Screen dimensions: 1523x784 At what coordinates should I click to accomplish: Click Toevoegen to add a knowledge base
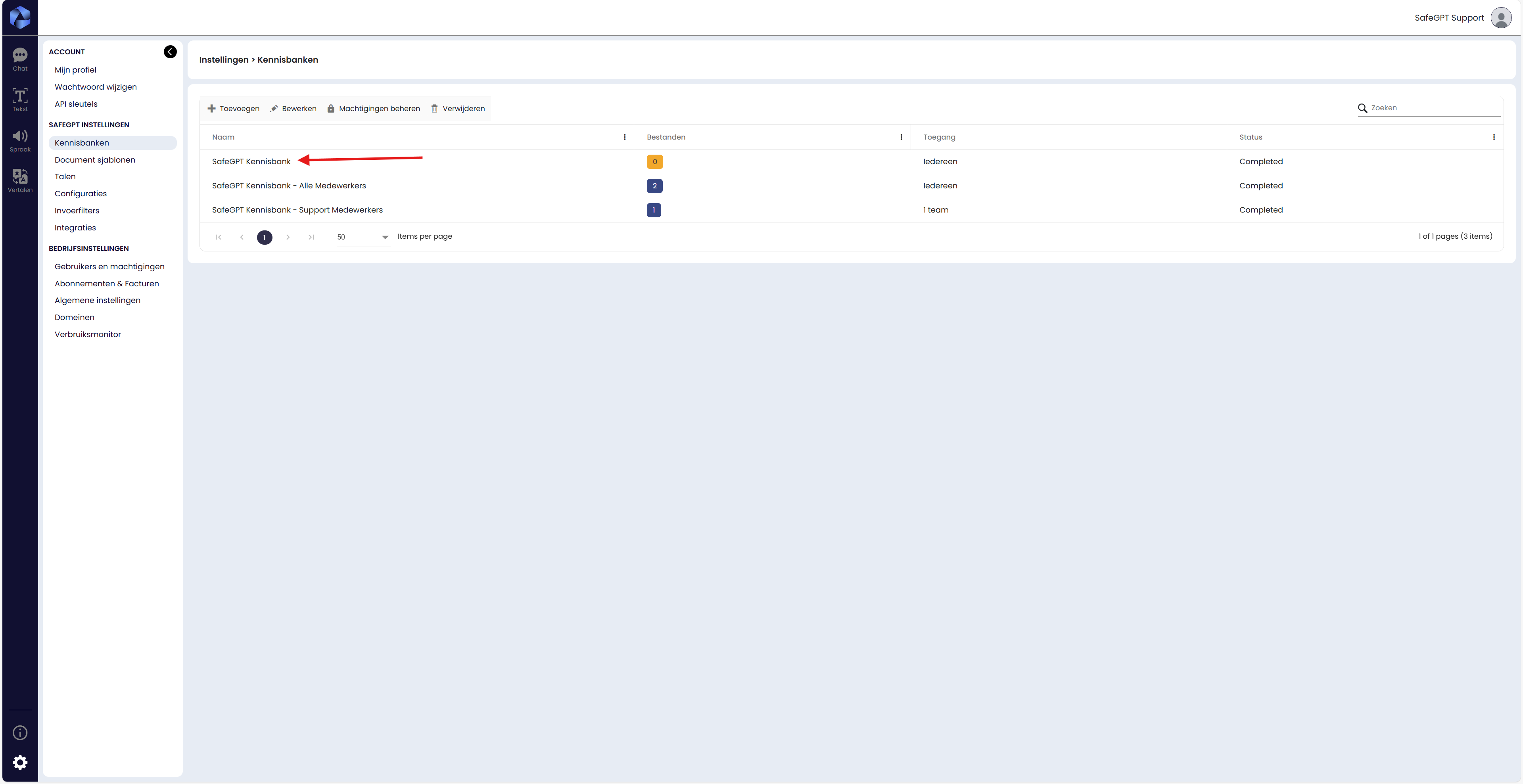(x=234, y=109)
